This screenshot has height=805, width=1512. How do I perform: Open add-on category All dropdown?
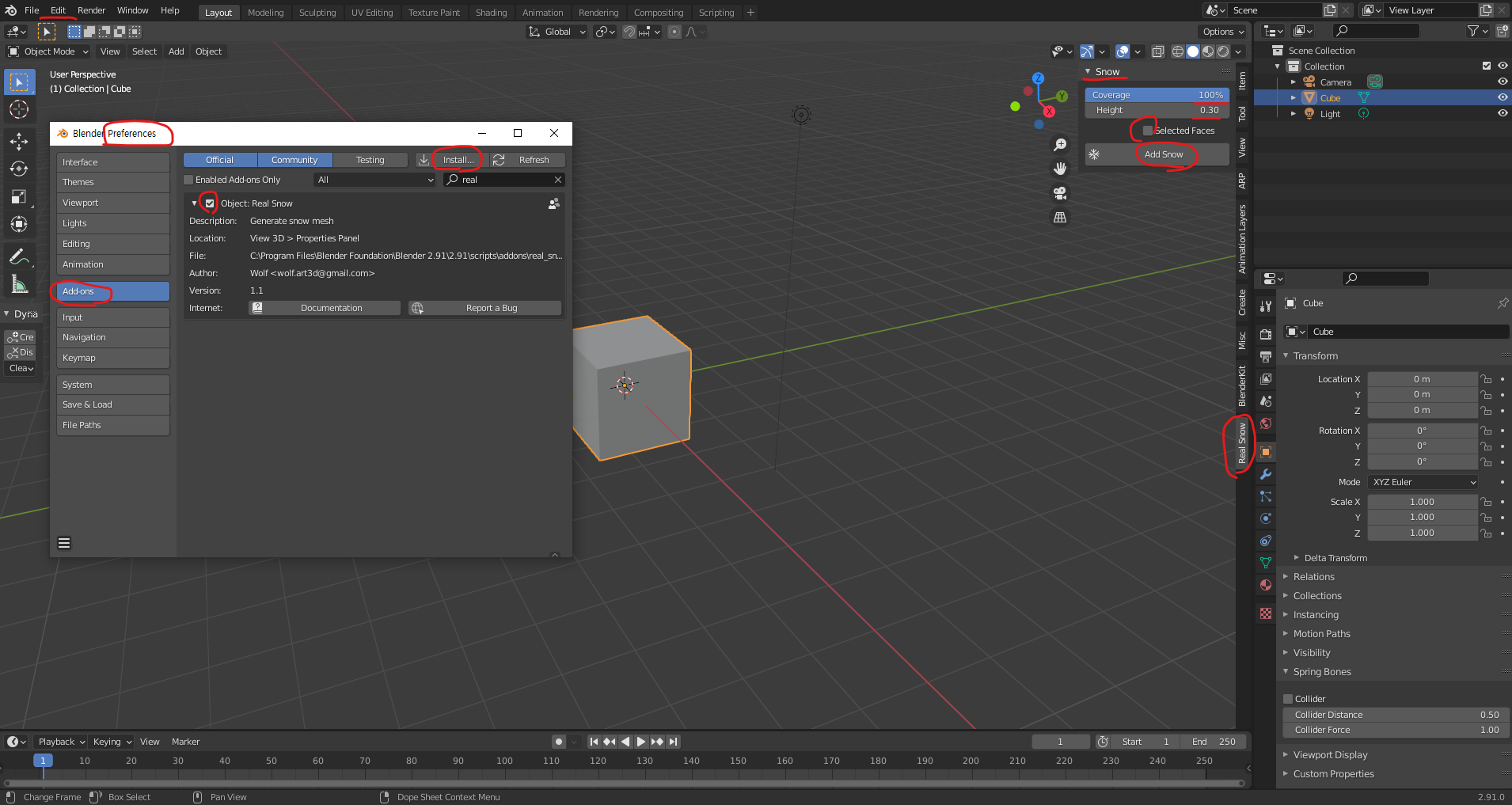[x=374, y=180]
